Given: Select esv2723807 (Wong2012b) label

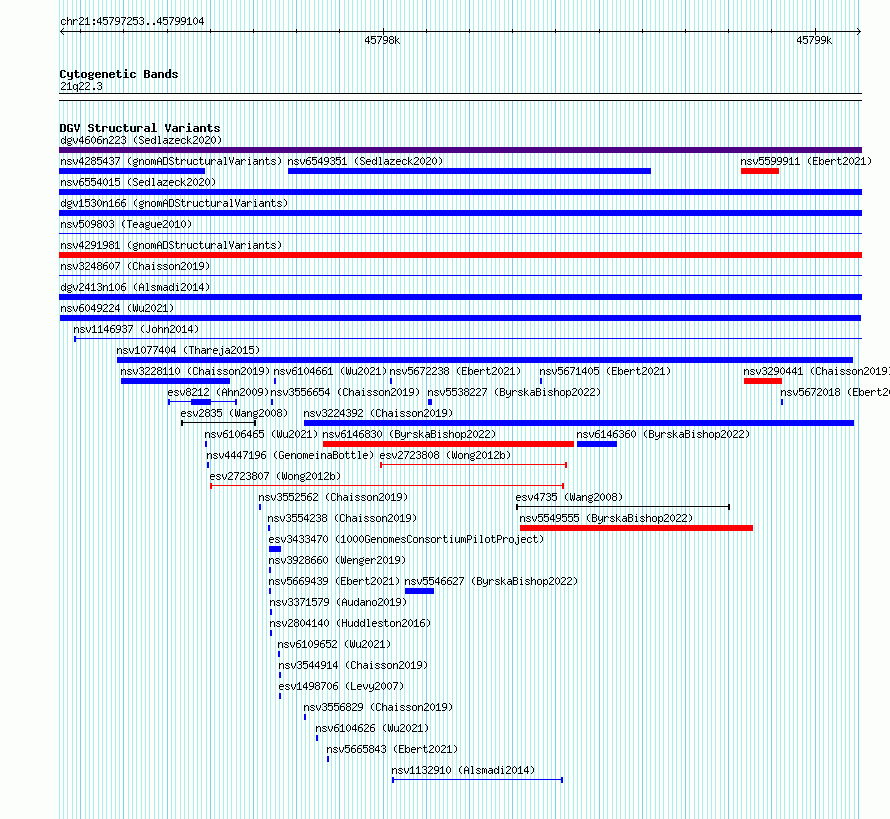Looking at the screenshot, I should (275, 476).
